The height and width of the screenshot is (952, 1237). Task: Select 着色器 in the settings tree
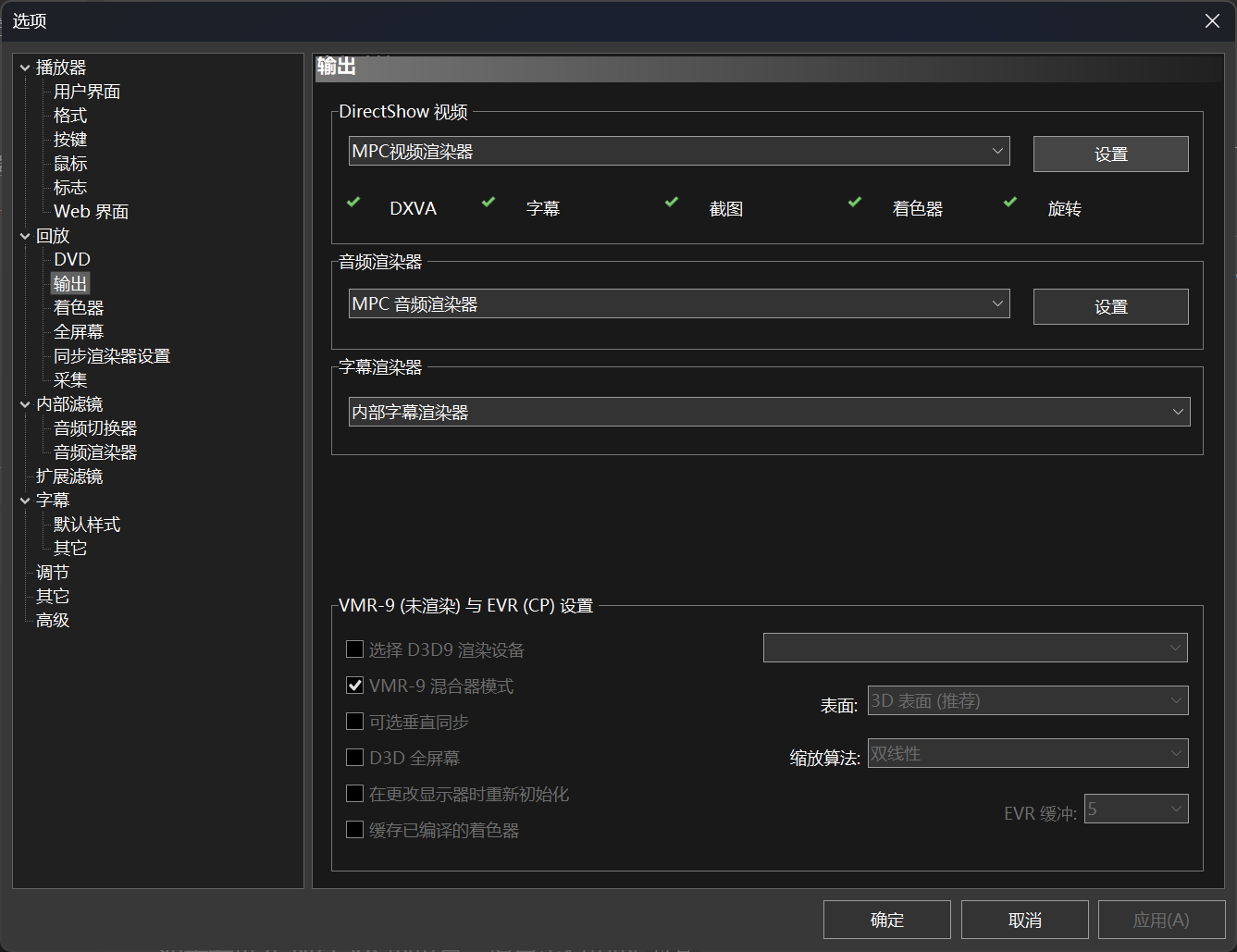[x=79, y=308]
